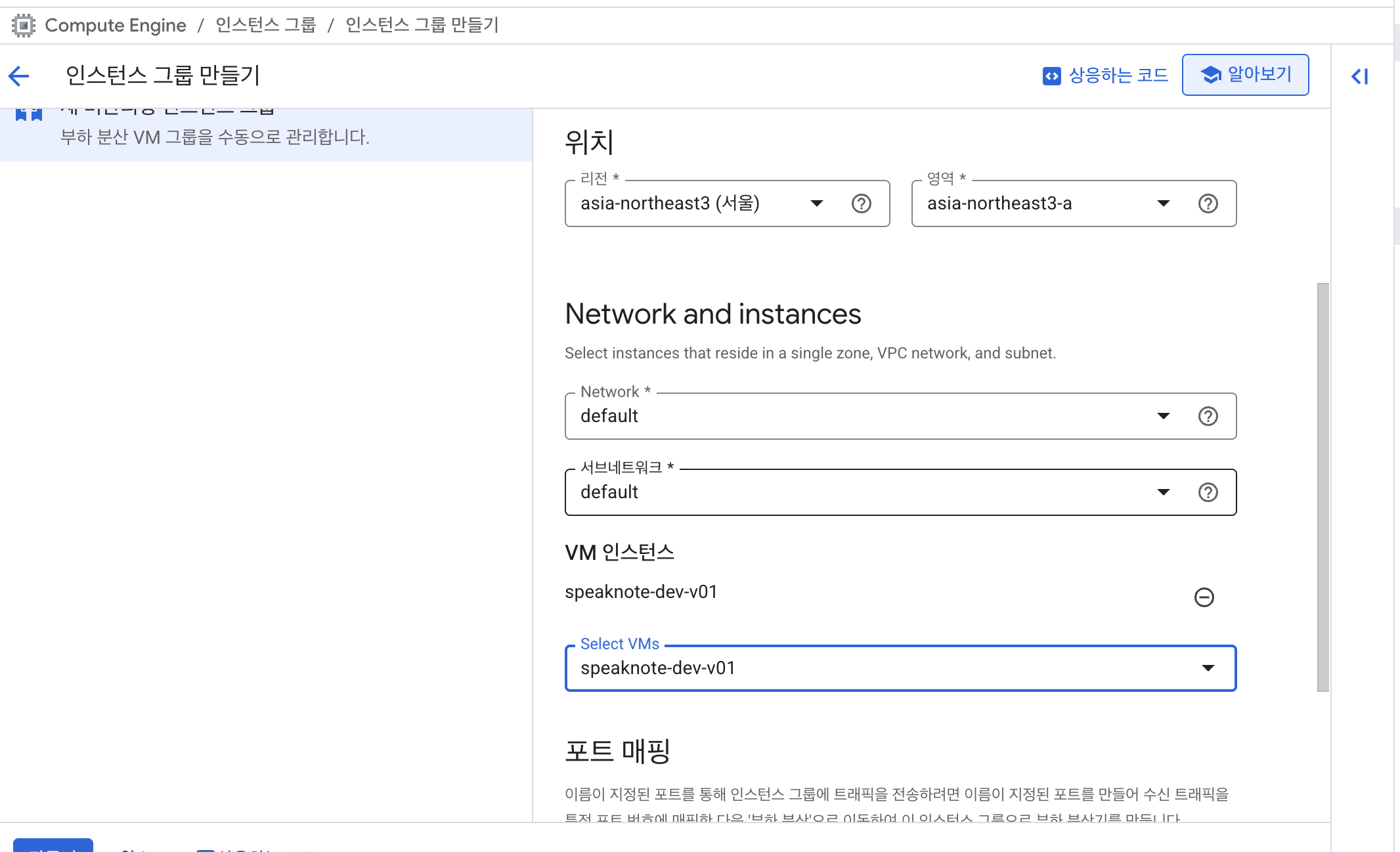Collapse the side panel with the arrow-bar icon

1359,76
